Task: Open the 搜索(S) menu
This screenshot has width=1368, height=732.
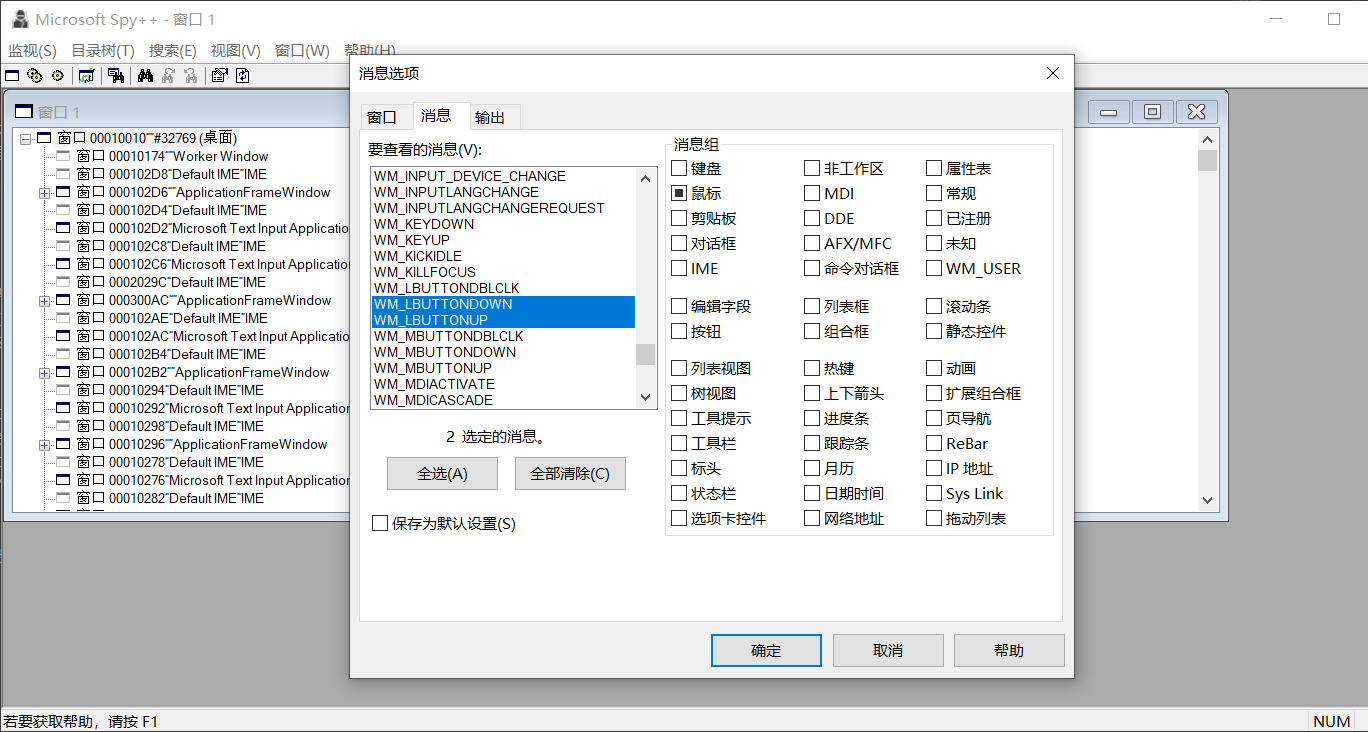Action: pos(172,51)
